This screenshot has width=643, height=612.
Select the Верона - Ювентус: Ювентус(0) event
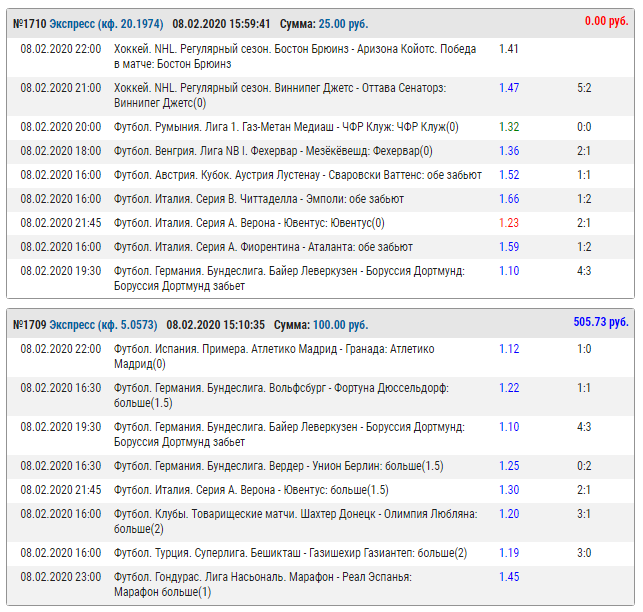point(249,223)
